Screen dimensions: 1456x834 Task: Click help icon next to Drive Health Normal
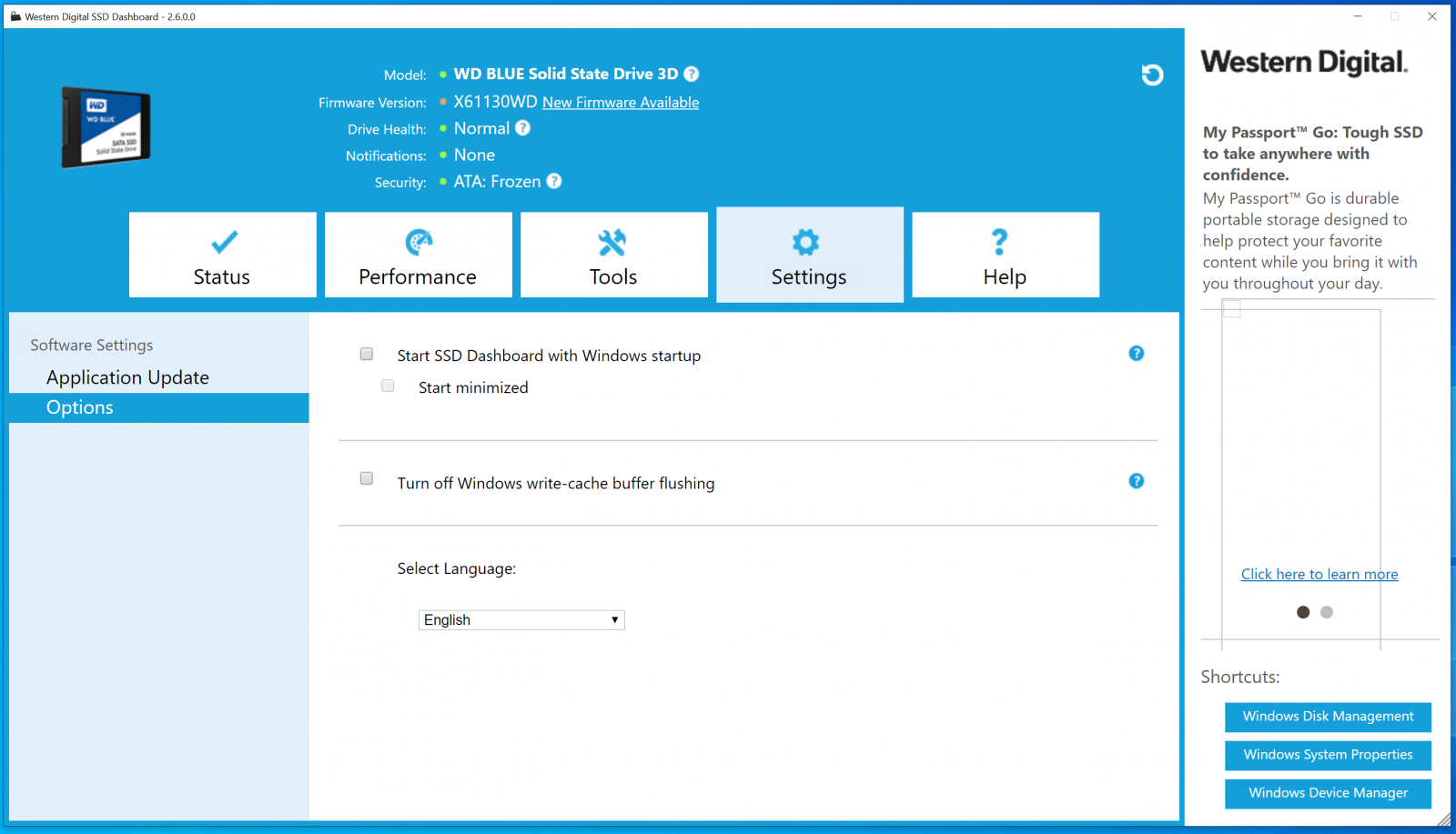point(522,128)
